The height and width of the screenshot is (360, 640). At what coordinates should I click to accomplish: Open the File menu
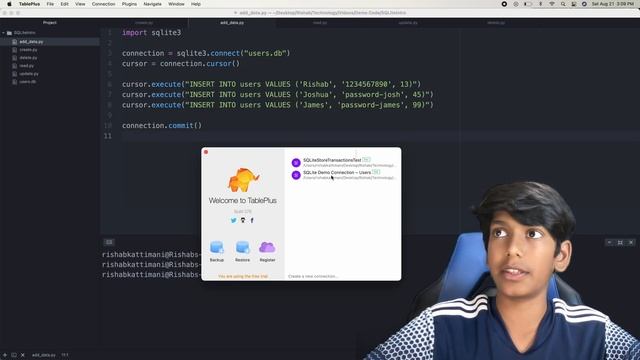pos(50,4)
